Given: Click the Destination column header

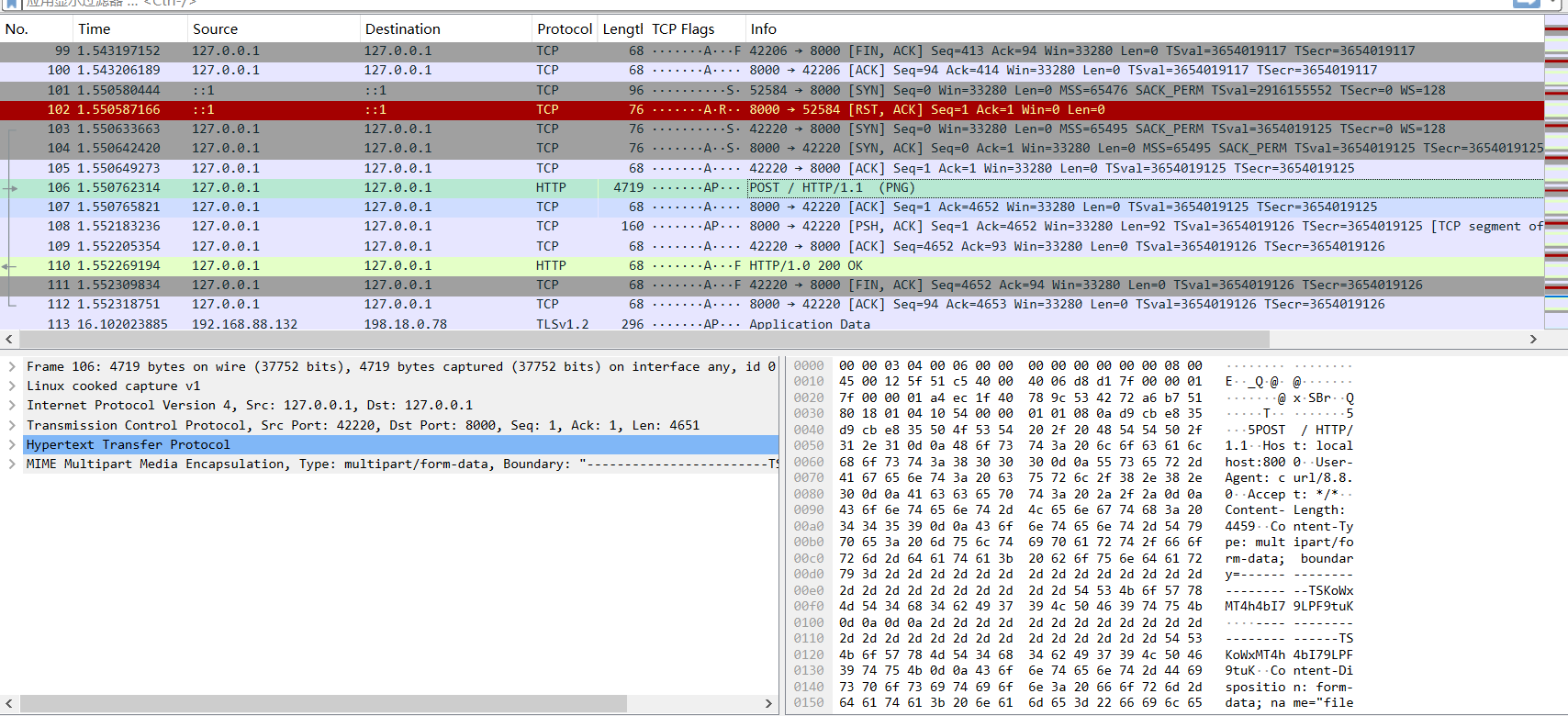Looking at the screenshot, I should pyautogui.click(x=446, y=28).
